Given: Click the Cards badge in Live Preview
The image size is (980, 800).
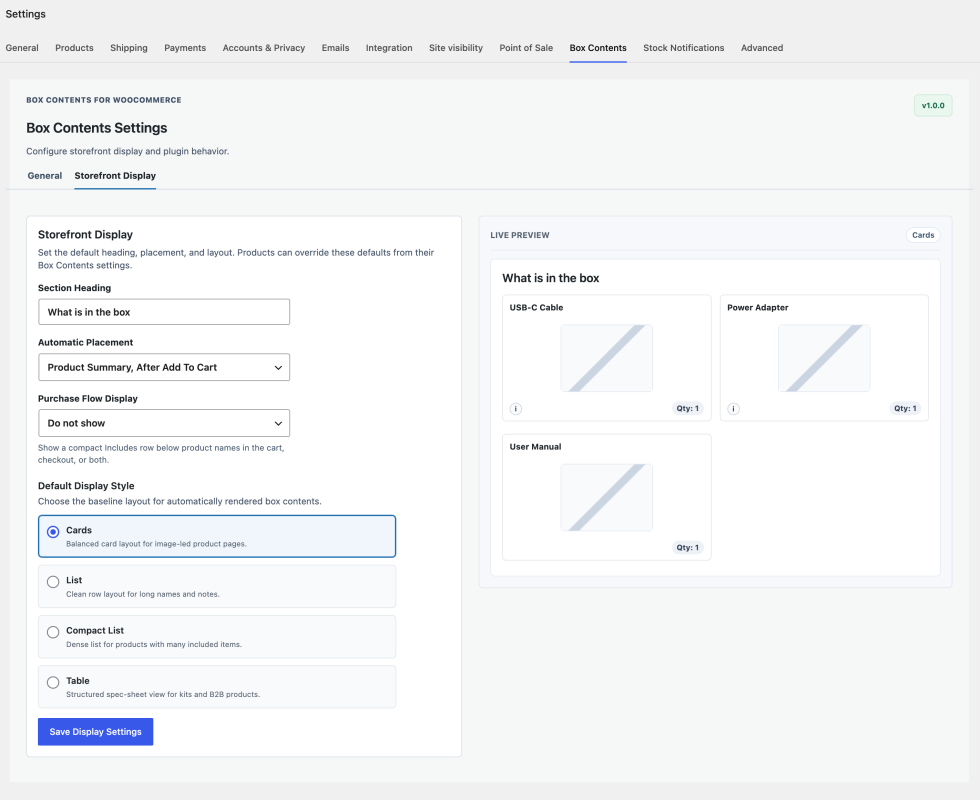Looking at the screenshot, I should [x=923, y=235].
